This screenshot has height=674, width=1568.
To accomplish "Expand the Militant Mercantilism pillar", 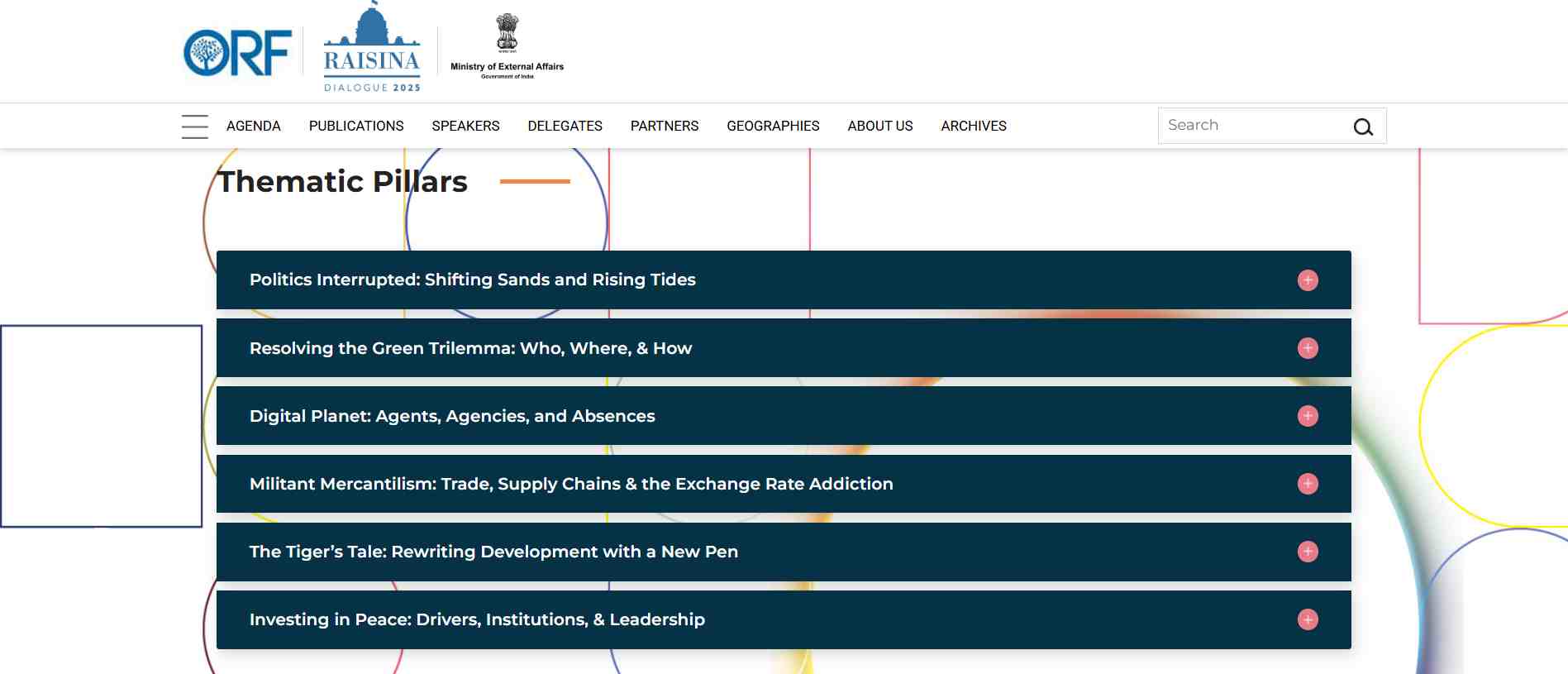I will 1307,484.
